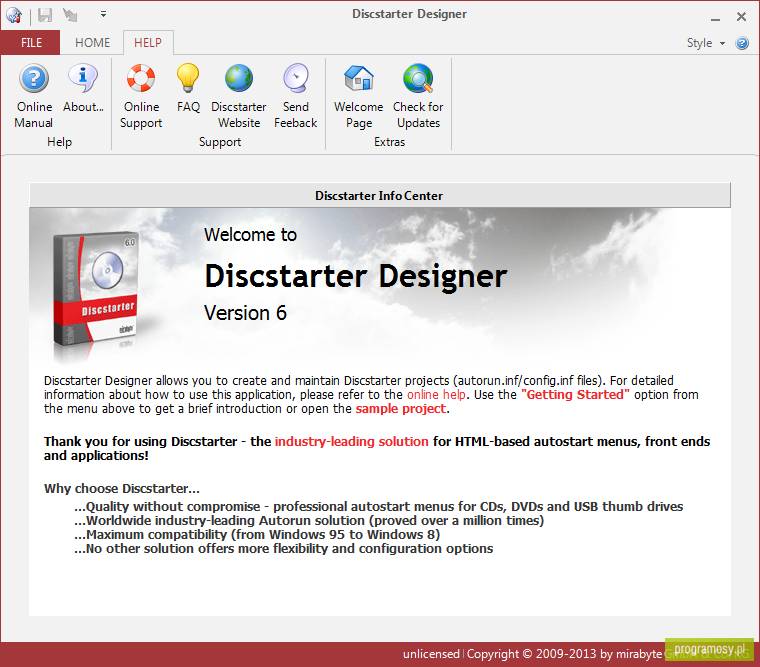Check for Updates
Viewport: 760px width, 667px height.
pos(418,96)
